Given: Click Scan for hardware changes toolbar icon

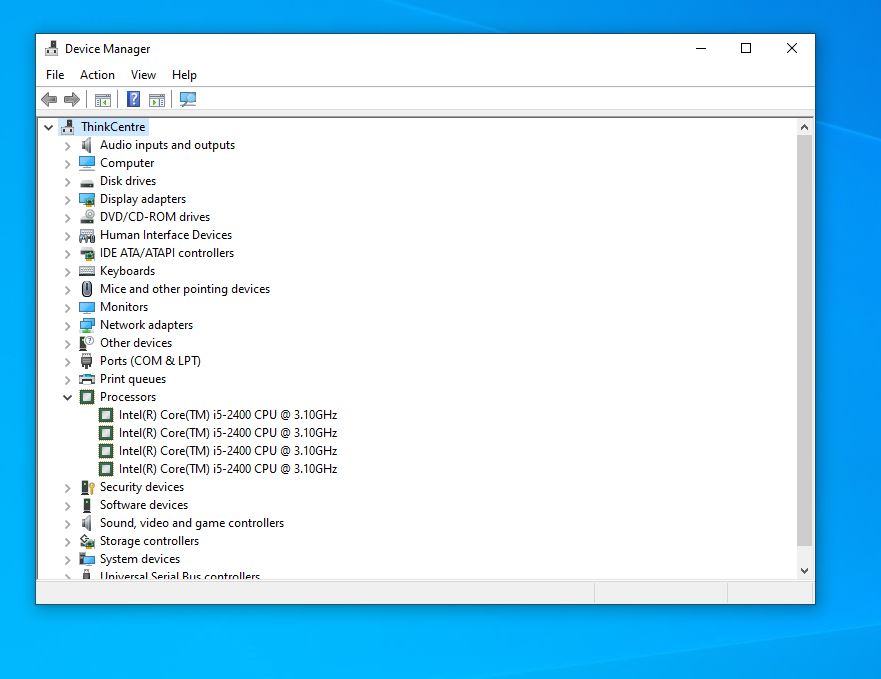Looking at the screenshot, I should click(188, 99).
